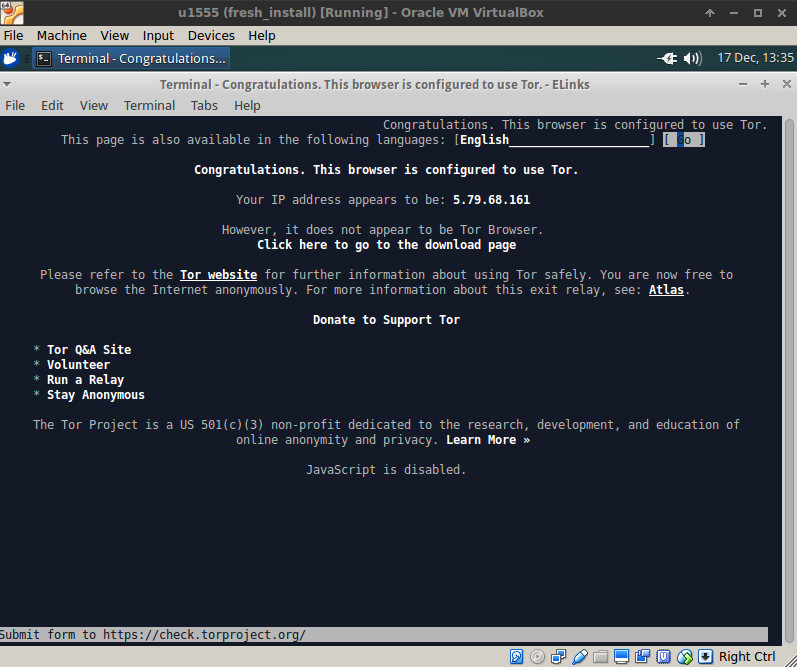Image resolution: width=797 pixels, height=667 pixels.
Task: Close the ELinks terminal window
Action: 786,84
